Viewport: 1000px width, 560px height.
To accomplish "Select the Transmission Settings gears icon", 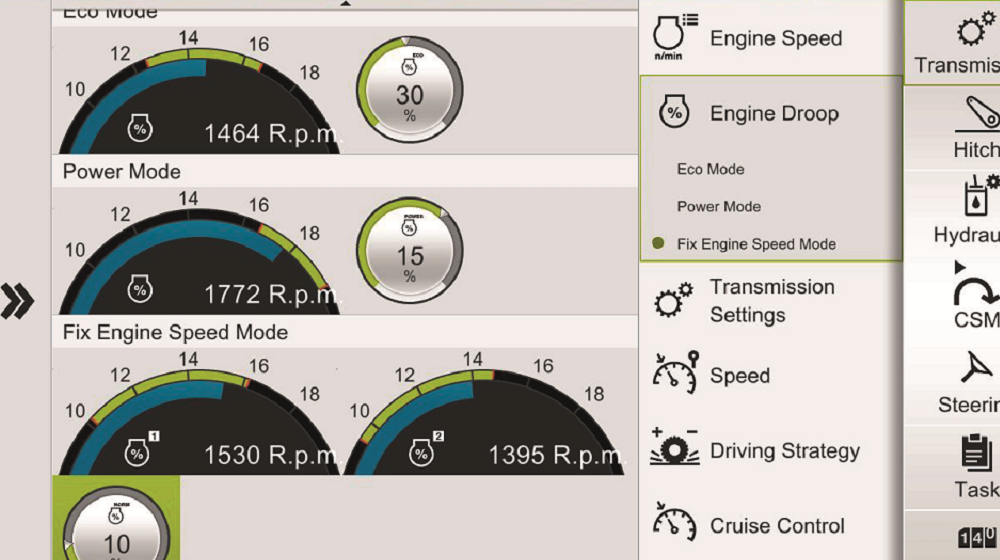I will (673, 301).
